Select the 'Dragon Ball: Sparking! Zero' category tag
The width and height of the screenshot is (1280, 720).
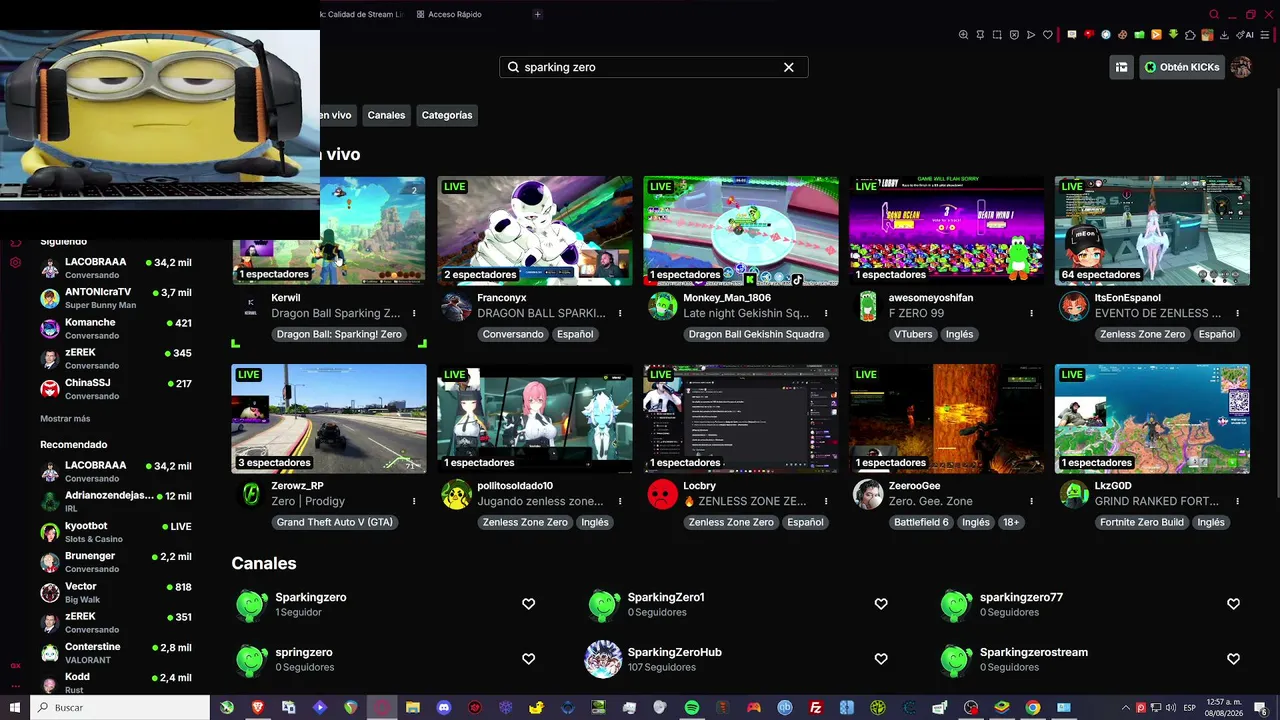pyautogui.click(x=339, y=335)
